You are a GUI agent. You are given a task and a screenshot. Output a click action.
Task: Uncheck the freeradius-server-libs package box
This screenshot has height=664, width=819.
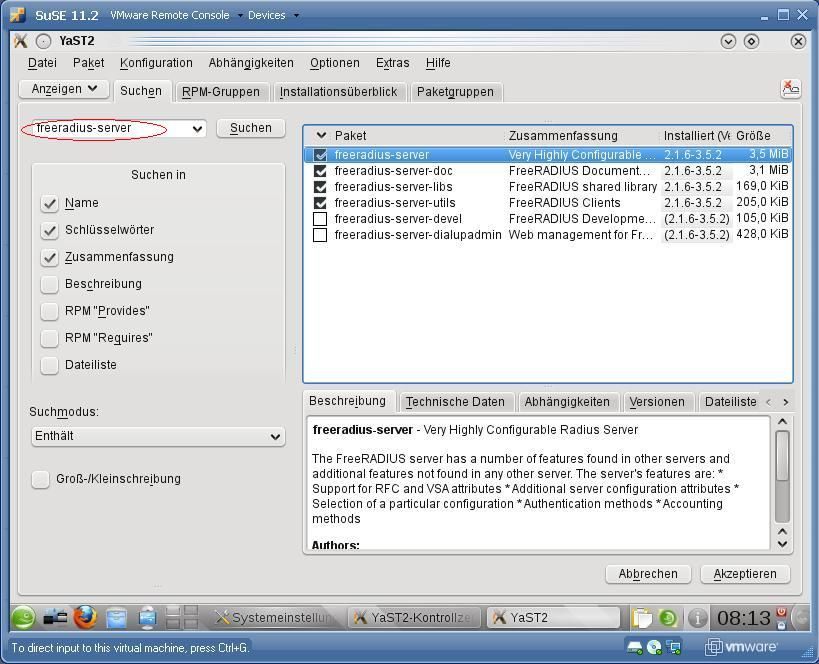tap(320, 187)
